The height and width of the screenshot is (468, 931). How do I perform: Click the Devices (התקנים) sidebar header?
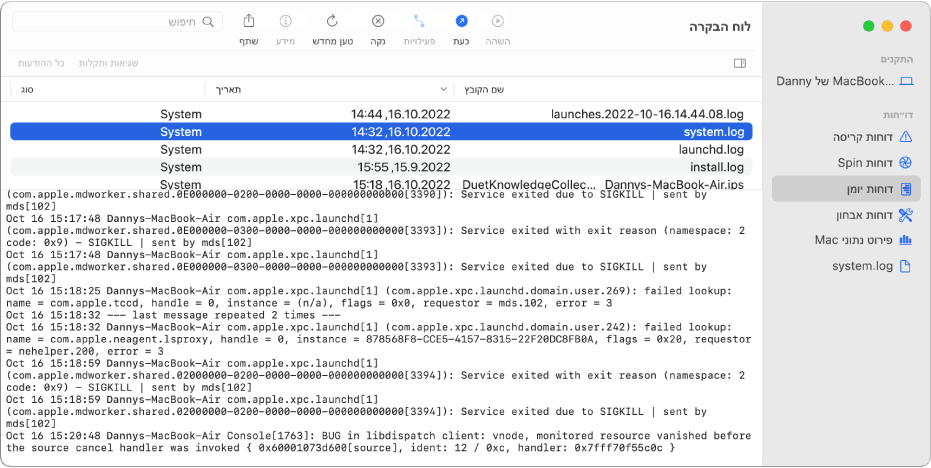(897, 59)
